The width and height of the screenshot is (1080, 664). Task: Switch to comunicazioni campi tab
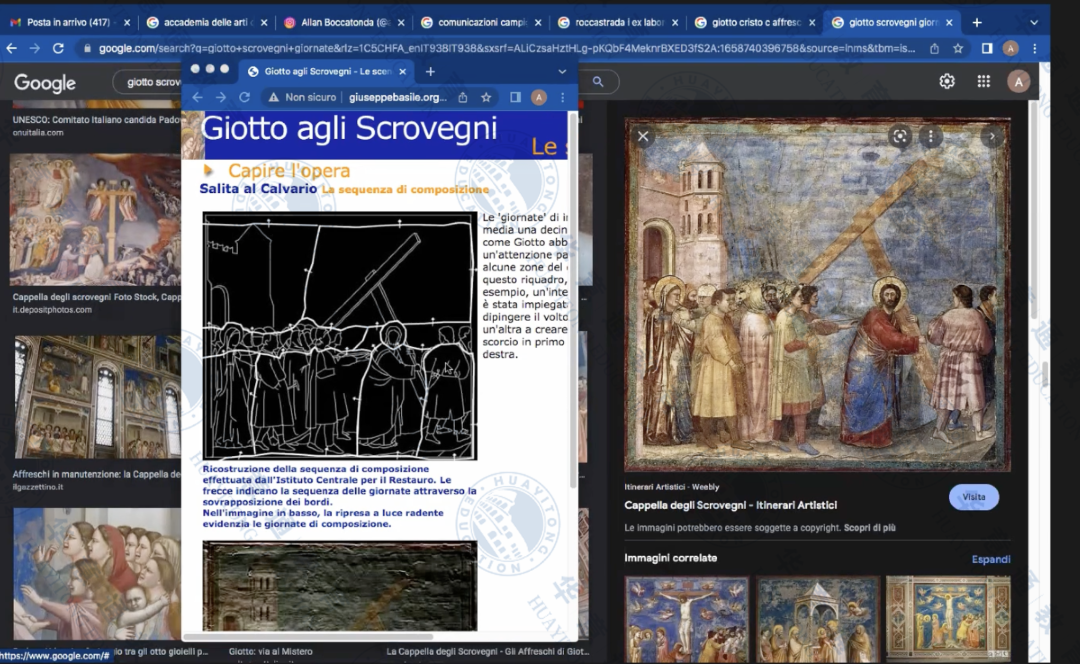pyautogui.click(x=482, y=22)
